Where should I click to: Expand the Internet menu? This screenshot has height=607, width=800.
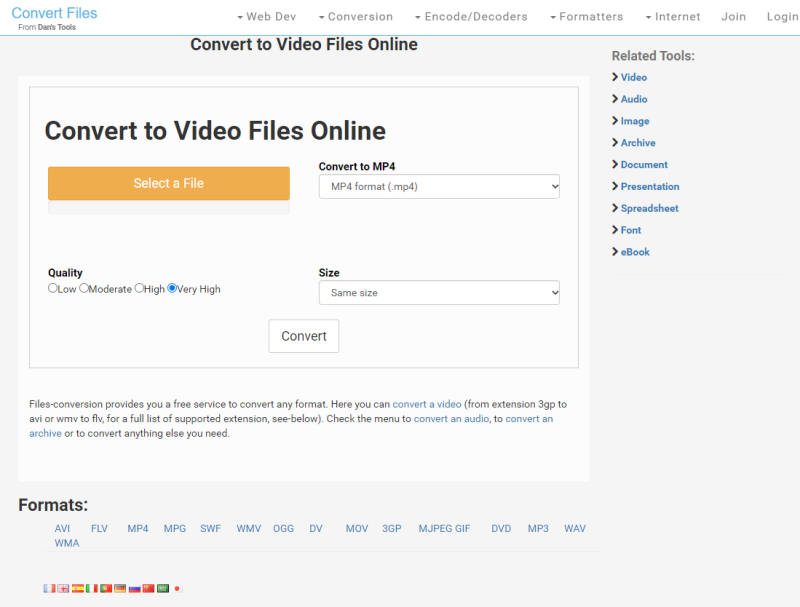pyautogui.click(x=672, y=17)
